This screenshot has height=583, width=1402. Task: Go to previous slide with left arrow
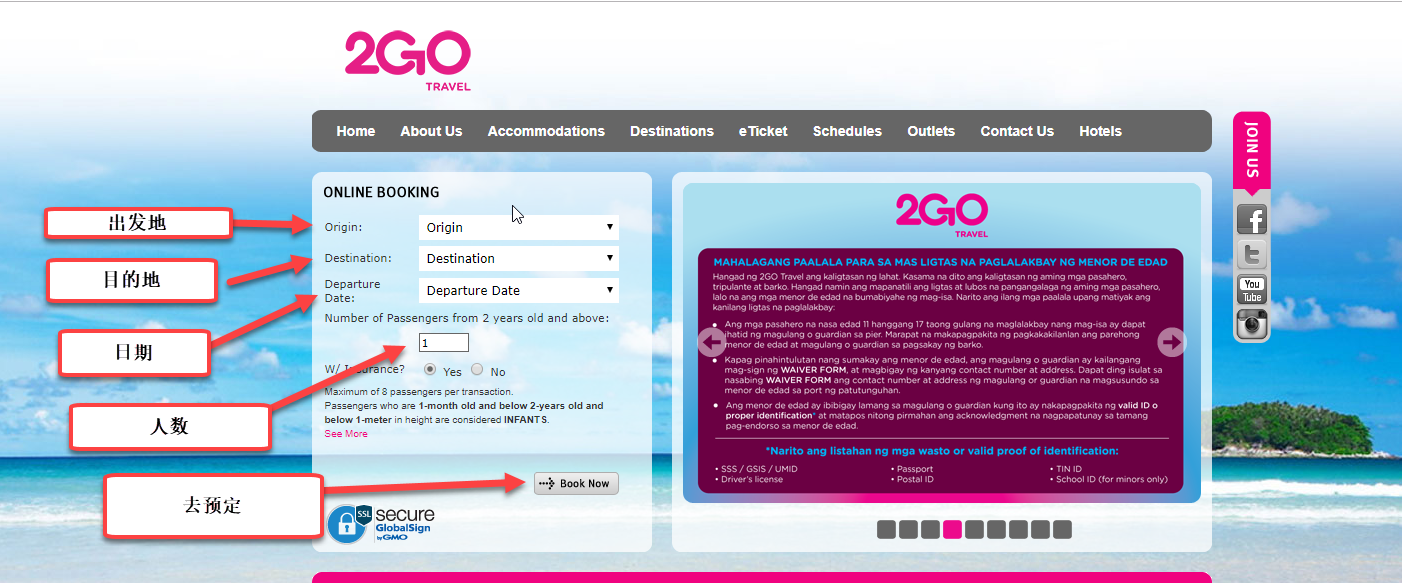pyautogui.click(x=712, y=343)
